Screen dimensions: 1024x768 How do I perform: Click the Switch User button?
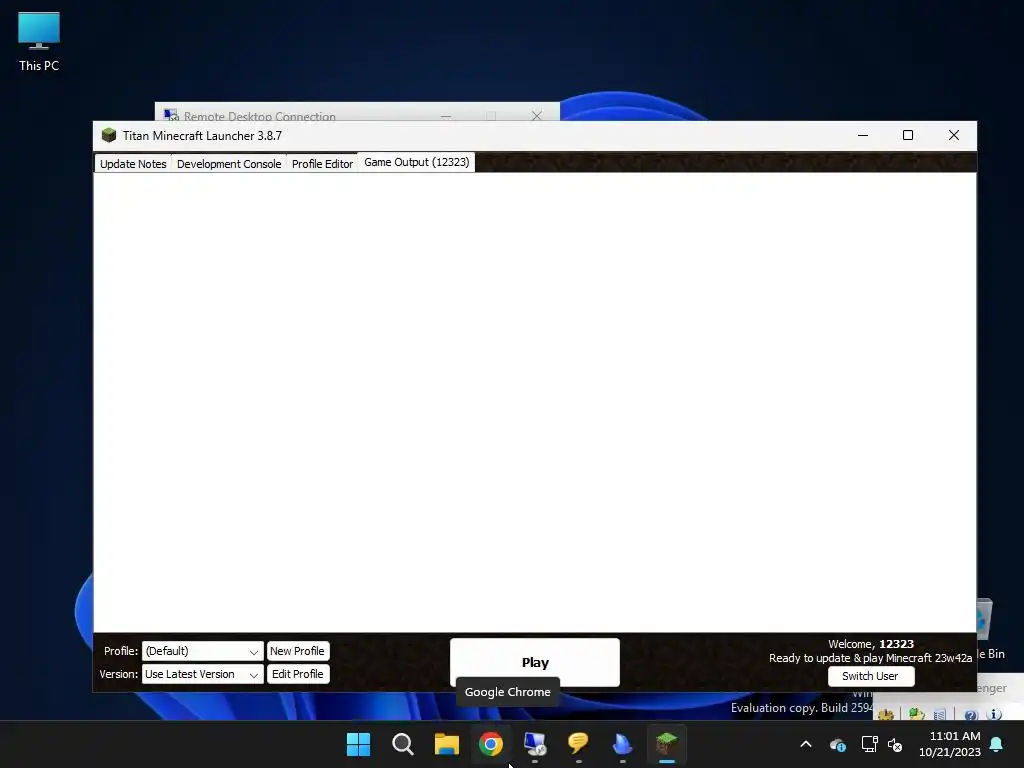pos(871,676)
